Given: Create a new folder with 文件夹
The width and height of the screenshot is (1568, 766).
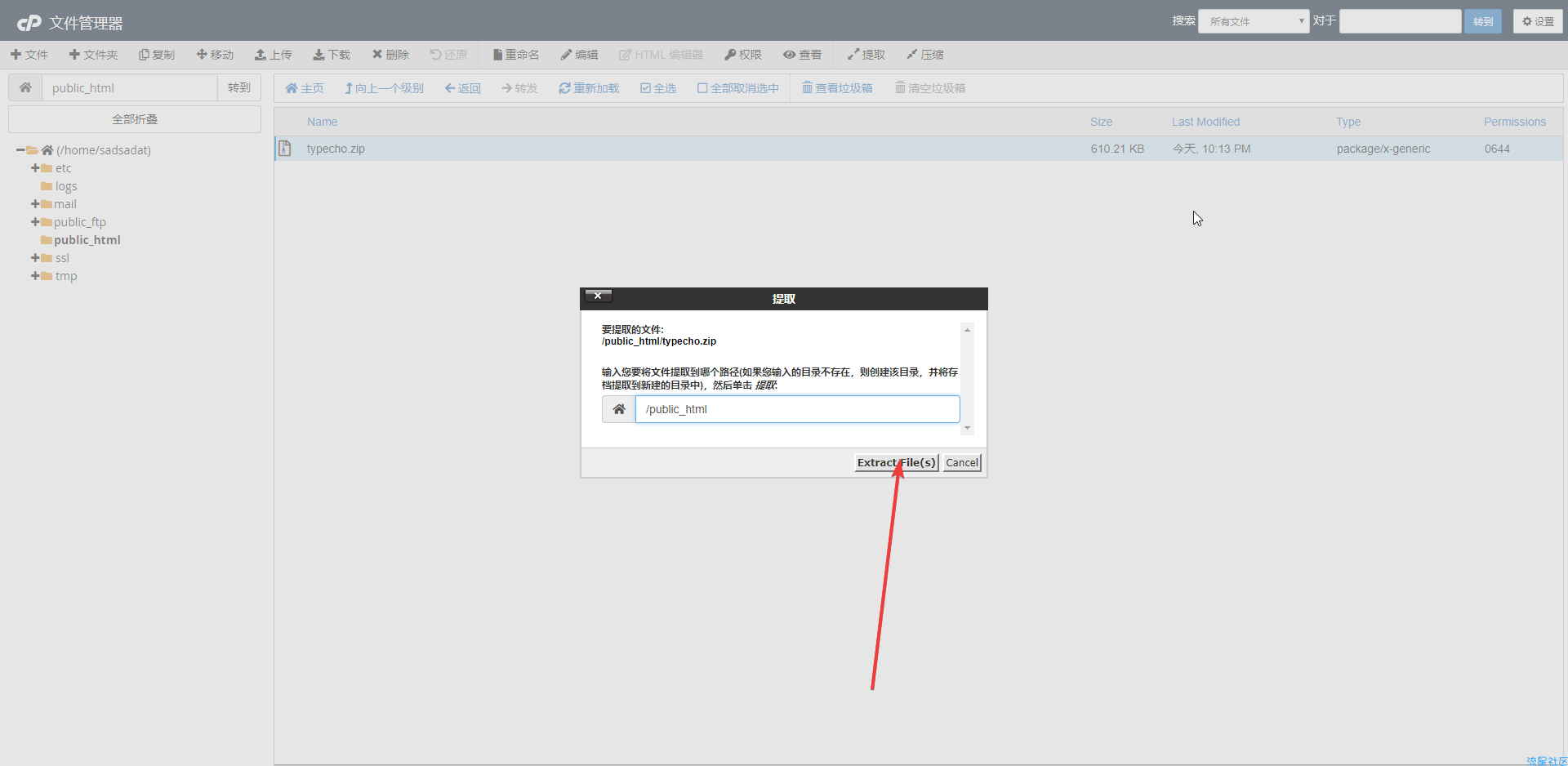Looking at the screenshot, I should coord(94,55).
